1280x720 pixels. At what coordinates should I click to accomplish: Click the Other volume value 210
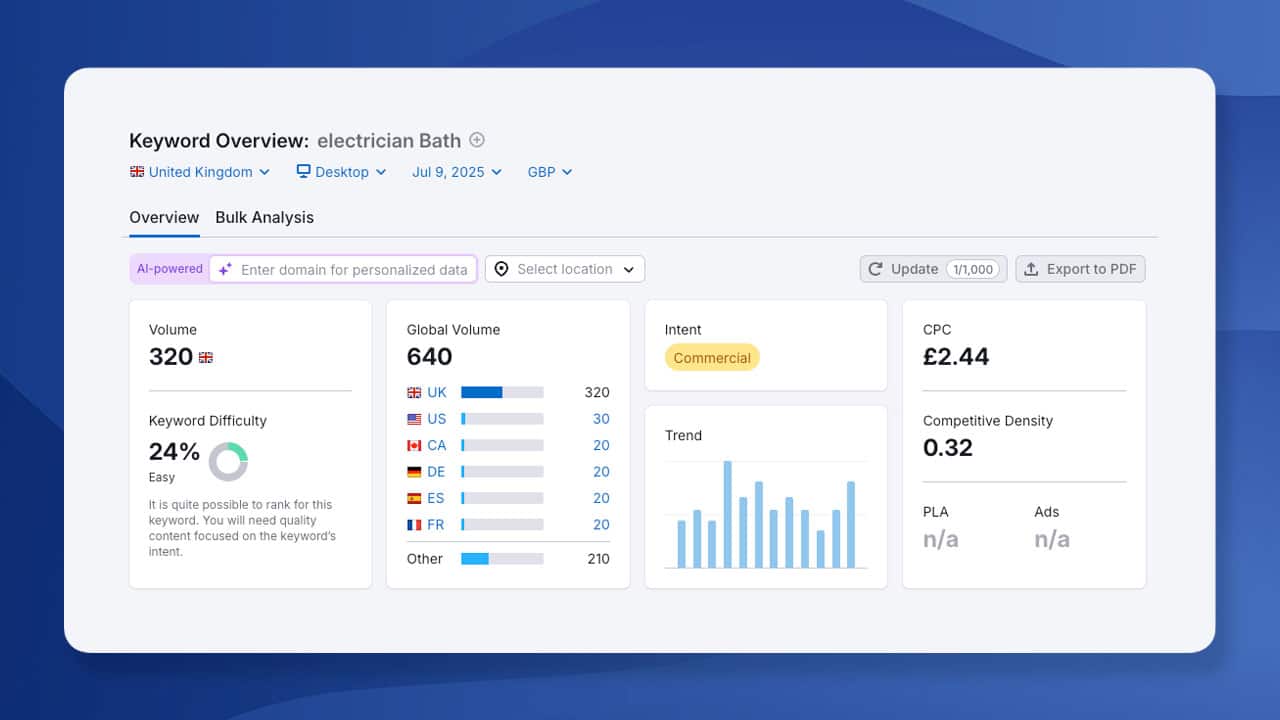(x=598, y=559)
